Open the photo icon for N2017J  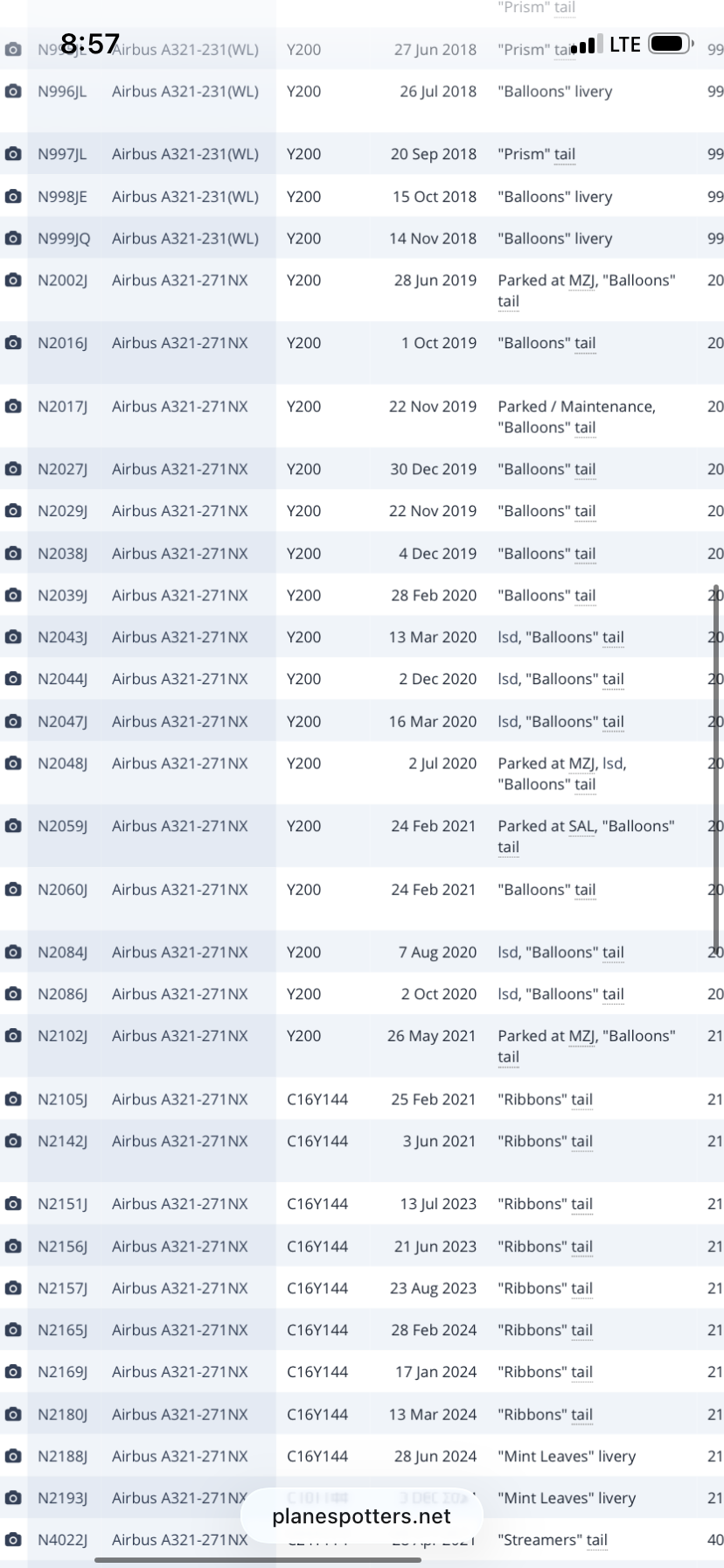(13, 406)
